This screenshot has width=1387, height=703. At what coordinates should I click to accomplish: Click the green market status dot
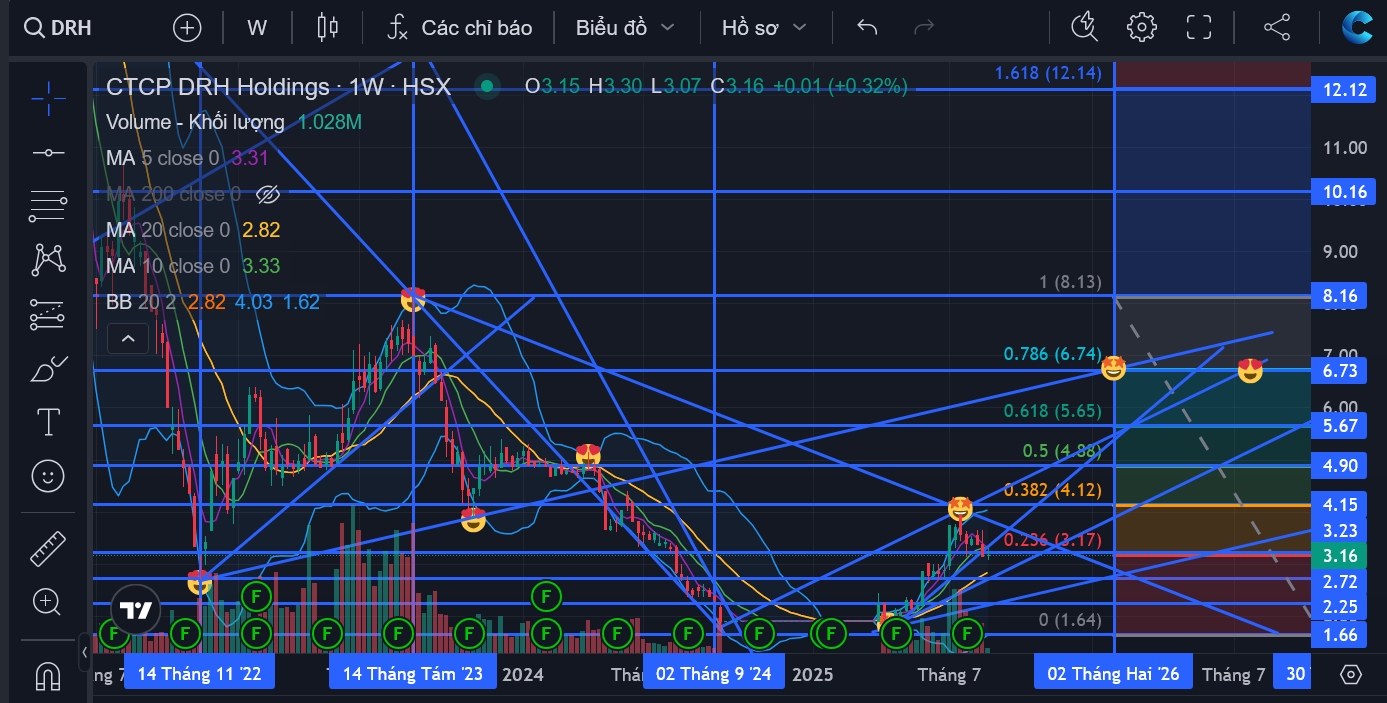(x=487, y=87)
